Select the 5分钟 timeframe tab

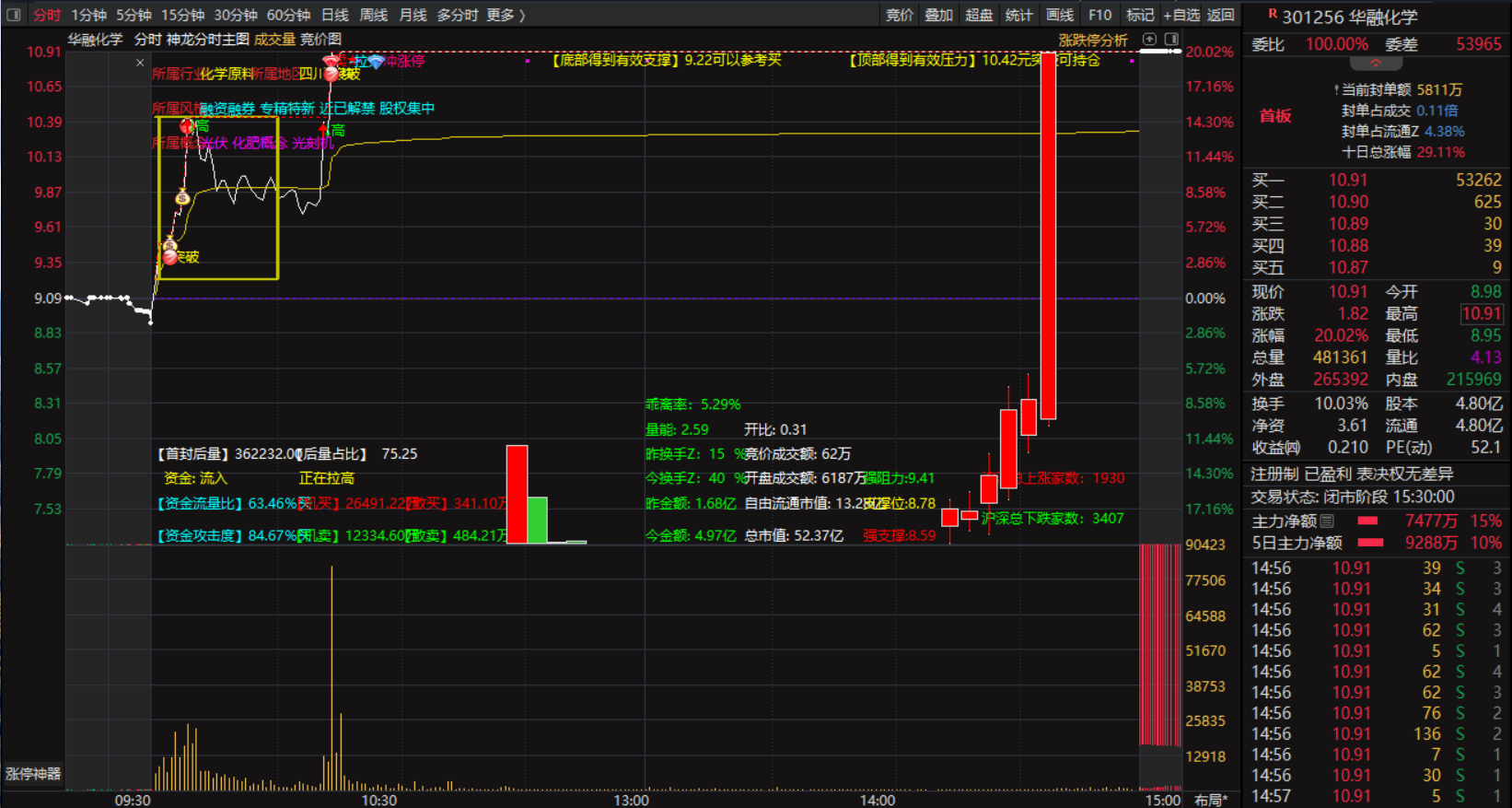tap(134, 15)
